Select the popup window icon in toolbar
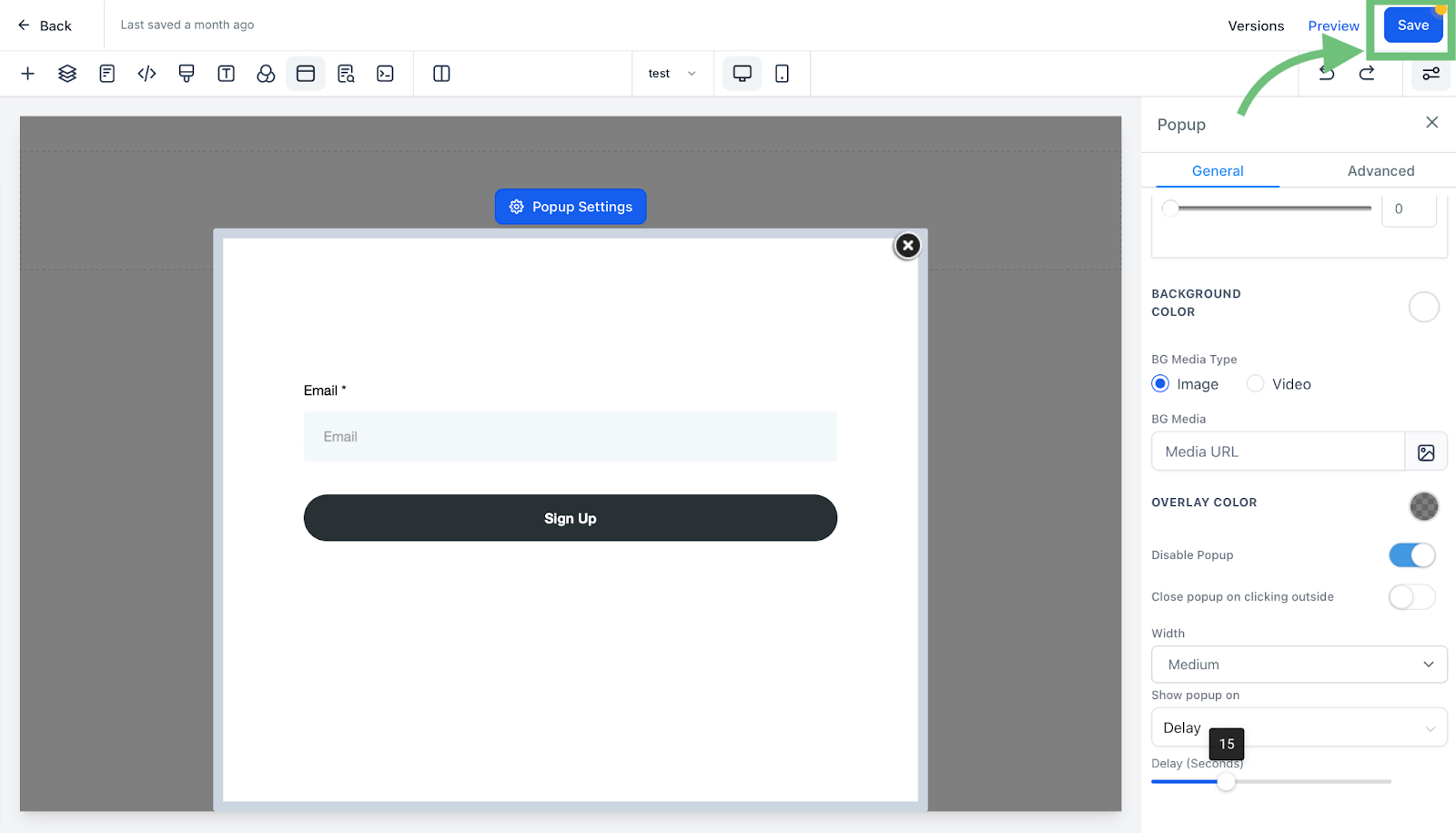This screenshot has width=1456, height=833. point(306,74)
